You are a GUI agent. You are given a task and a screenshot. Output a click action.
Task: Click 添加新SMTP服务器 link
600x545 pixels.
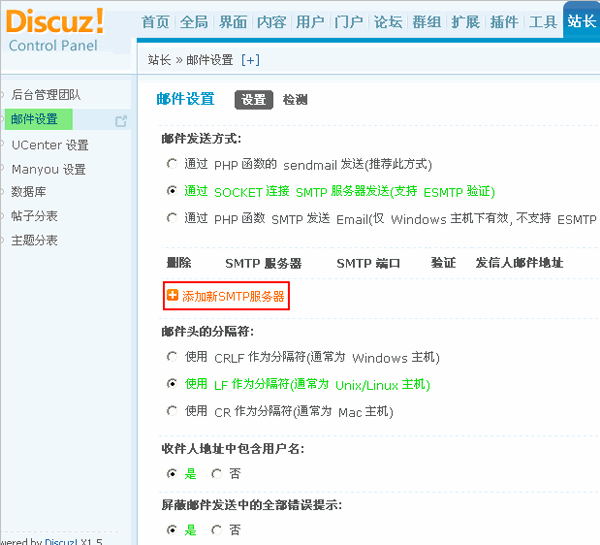click(x=233, y=296)
